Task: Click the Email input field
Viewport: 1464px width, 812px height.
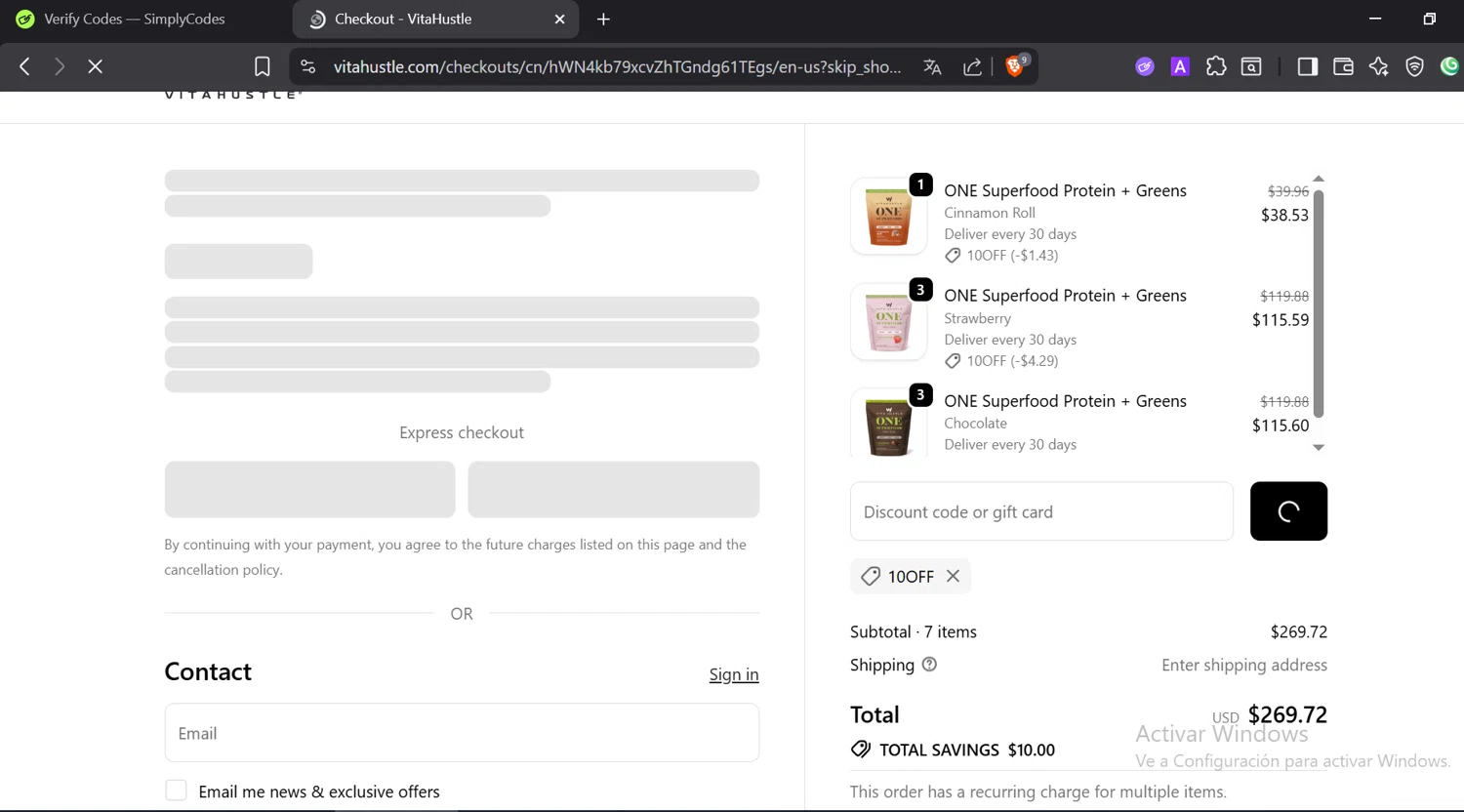Action: pos(462,733)
